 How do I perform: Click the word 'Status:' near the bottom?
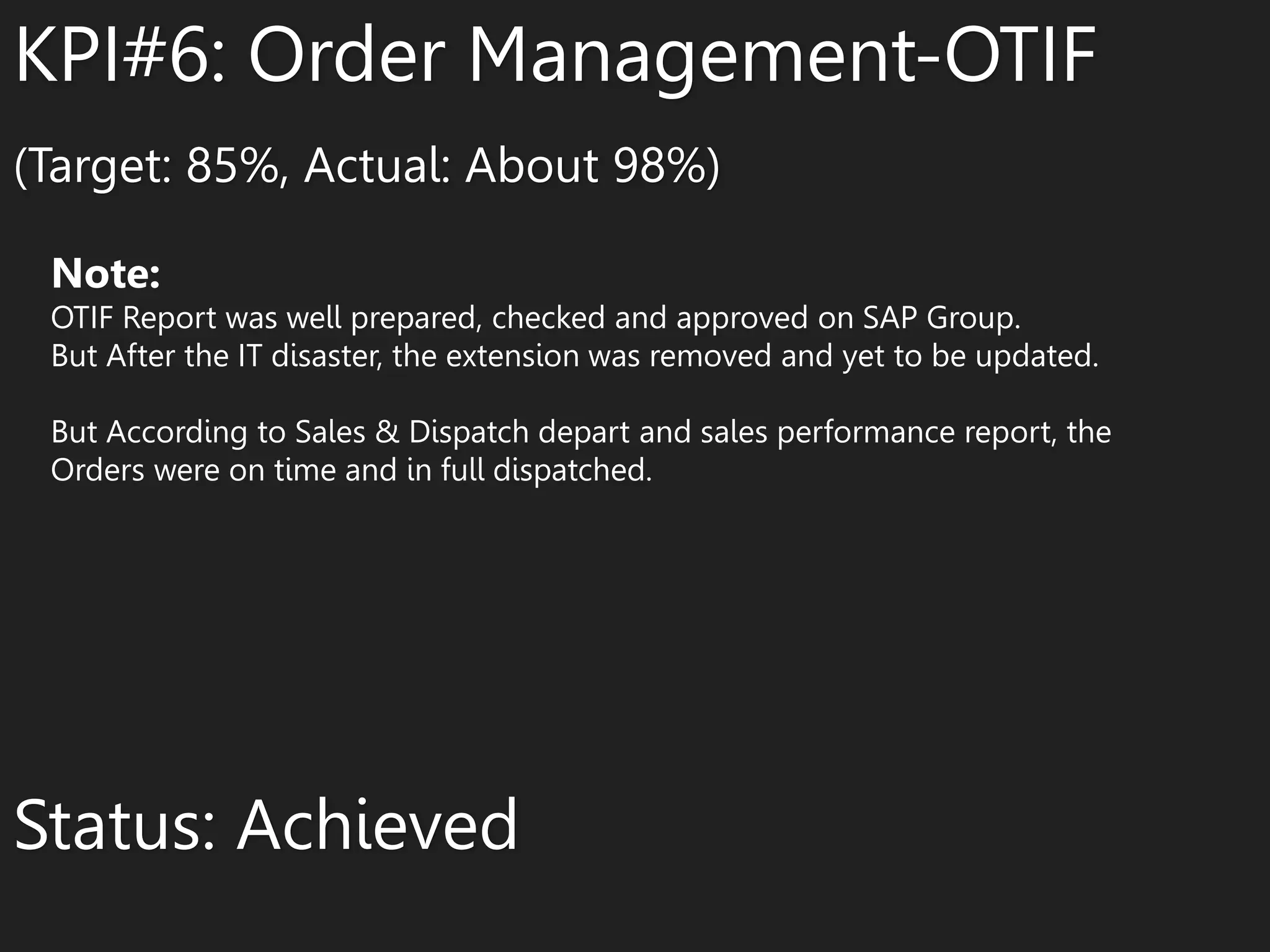pyautogui.click(x=115, y=825)
